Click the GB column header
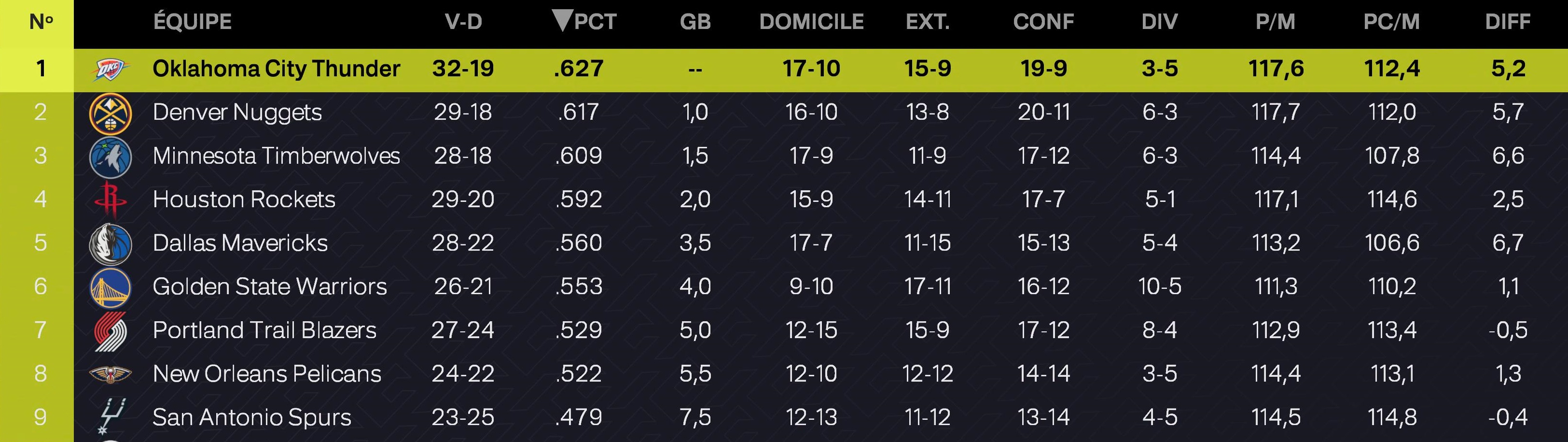 coord(695,22)
